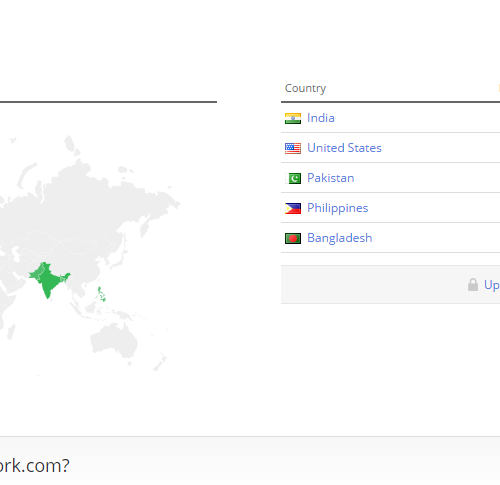The height and width of the screenshot is (485, 500).
Task: Click the partially visible Upgrade link
Action: click(x=492, y=285)
